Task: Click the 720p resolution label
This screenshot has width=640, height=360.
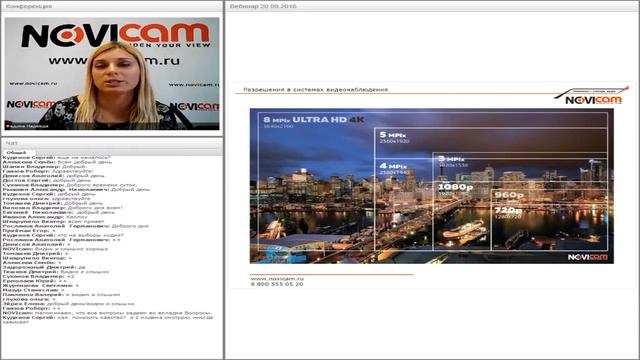Action: click(508, 211)
